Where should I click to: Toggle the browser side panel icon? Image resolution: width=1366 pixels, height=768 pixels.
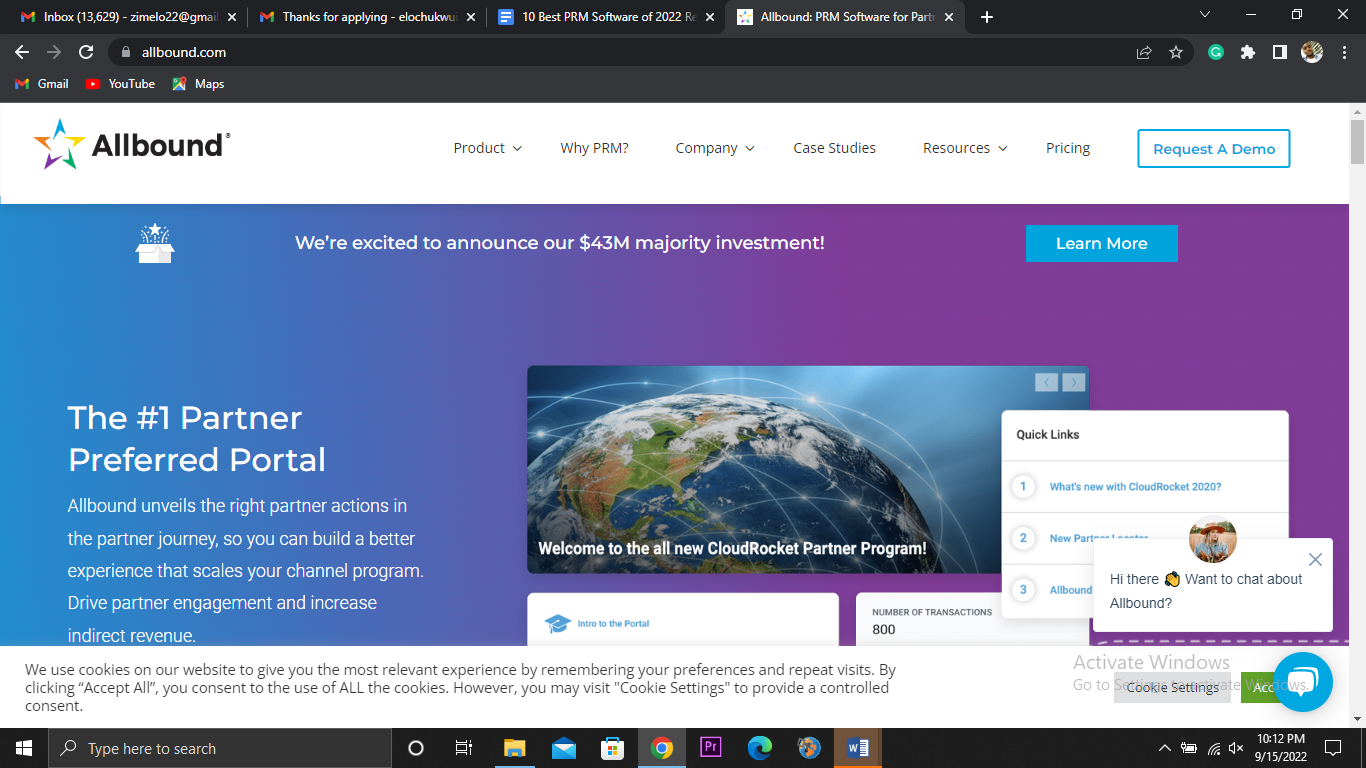tap(1279, 52)
